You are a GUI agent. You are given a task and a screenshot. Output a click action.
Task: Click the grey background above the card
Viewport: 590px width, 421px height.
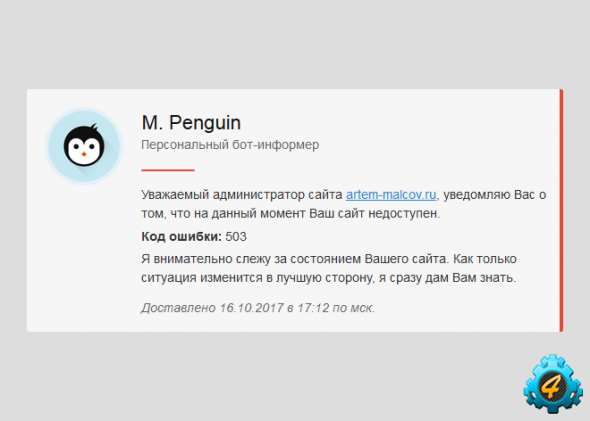295,44
